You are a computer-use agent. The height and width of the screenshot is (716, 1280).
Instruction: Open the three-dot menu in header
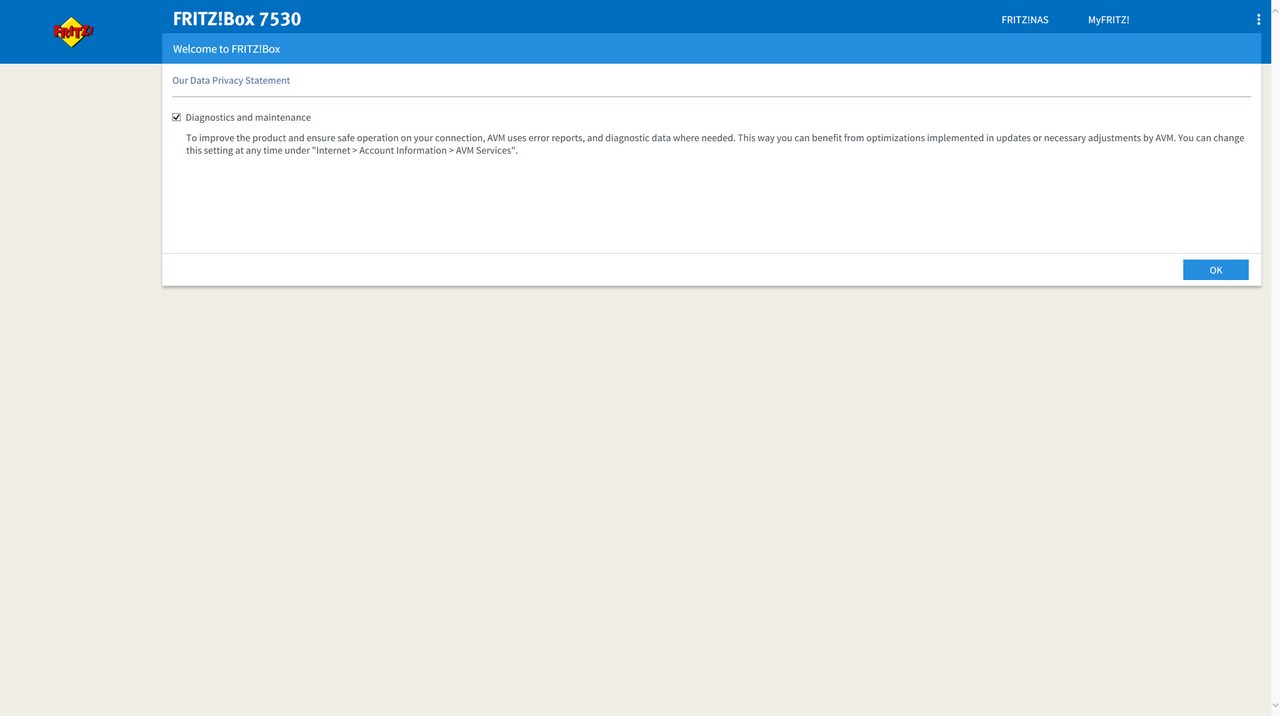pos(1258,19)
